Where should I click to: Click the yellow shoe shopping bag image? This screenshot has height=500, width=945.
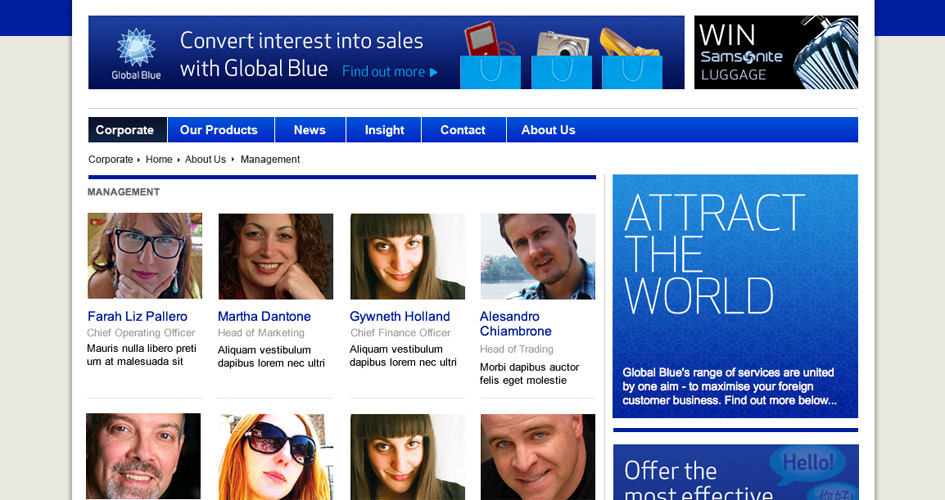click(x=632, y=58)
